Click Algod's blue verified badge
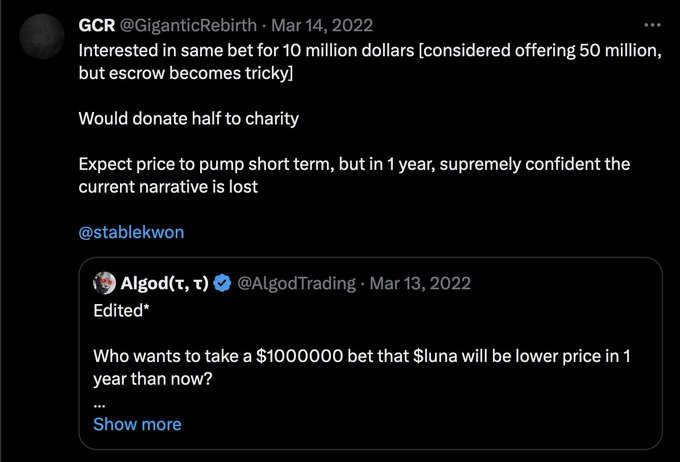This screenshot has width=680, height=462. pos(221,283)
